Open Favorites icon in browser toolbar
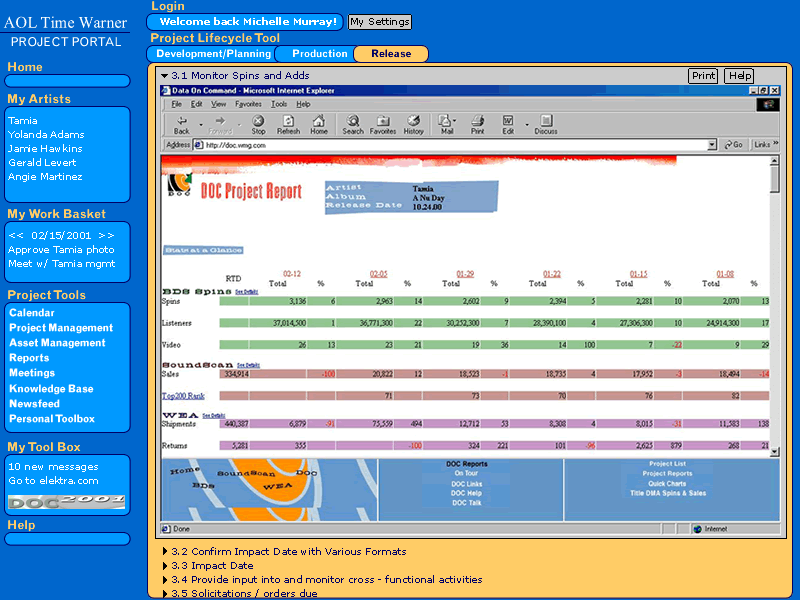The image size is (800, 600). pos(383,120)
